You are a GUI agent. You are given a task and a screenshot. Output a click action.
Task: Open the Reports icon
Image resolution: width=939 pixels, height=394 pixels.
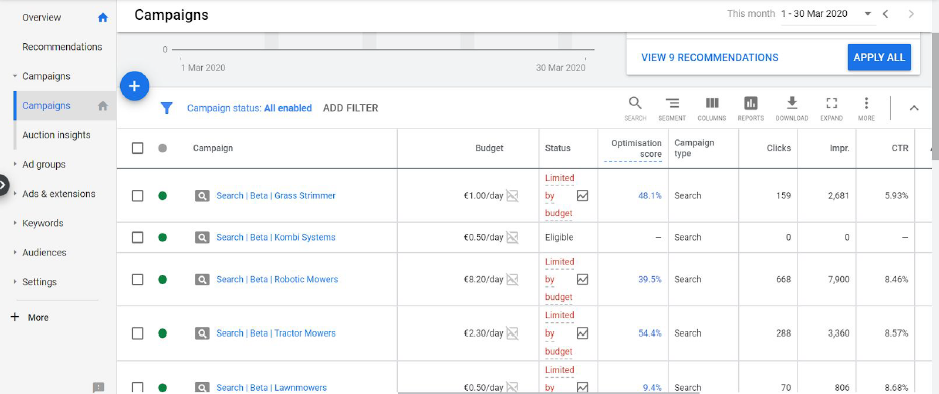tap(750, 109)
